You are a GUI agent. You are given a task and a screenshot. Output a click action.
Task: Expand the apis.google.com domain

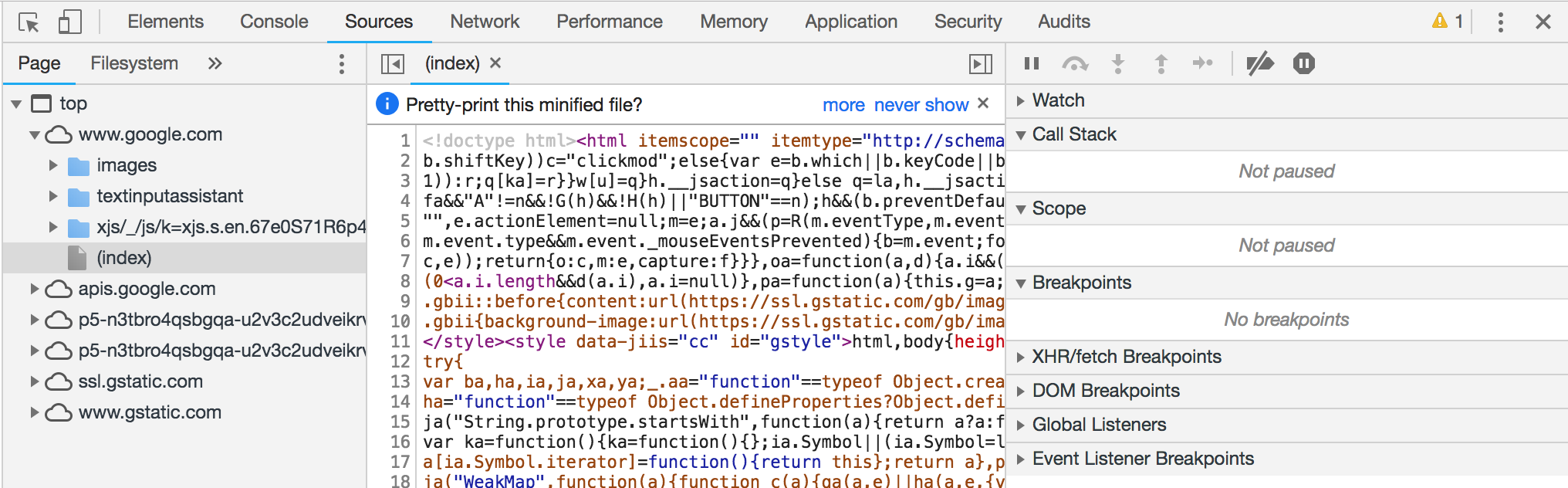(34, 289)
